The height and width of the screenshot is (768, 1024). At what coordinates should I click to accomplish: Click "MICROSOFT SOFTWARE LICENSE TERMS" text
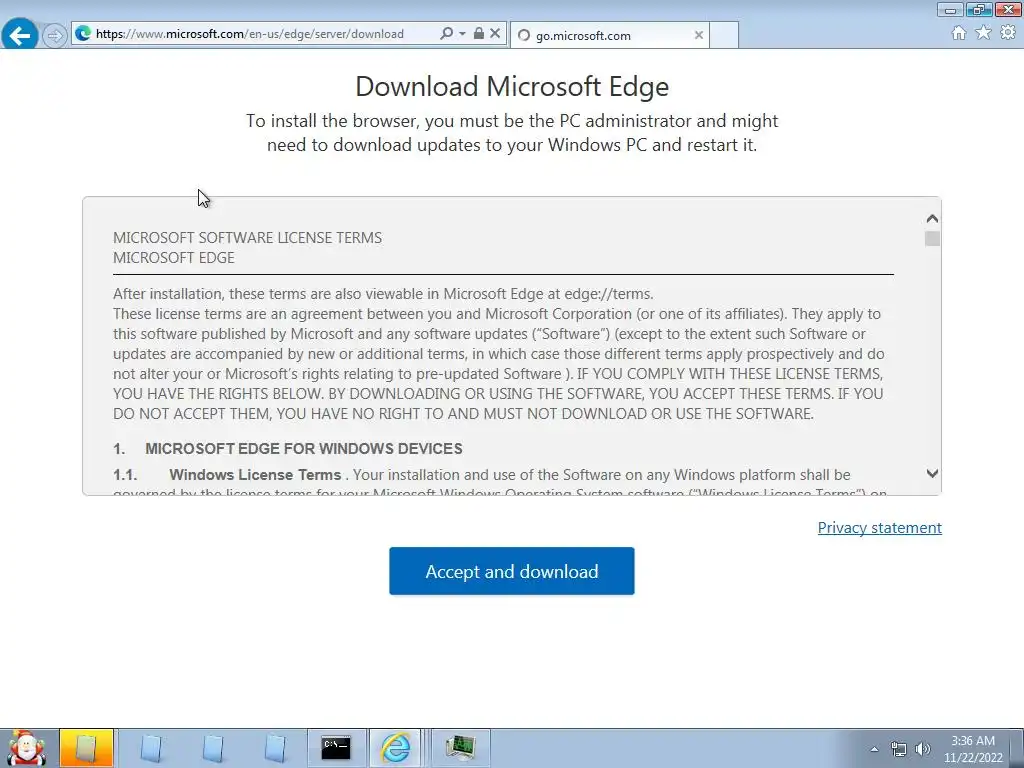coord(248,238)
